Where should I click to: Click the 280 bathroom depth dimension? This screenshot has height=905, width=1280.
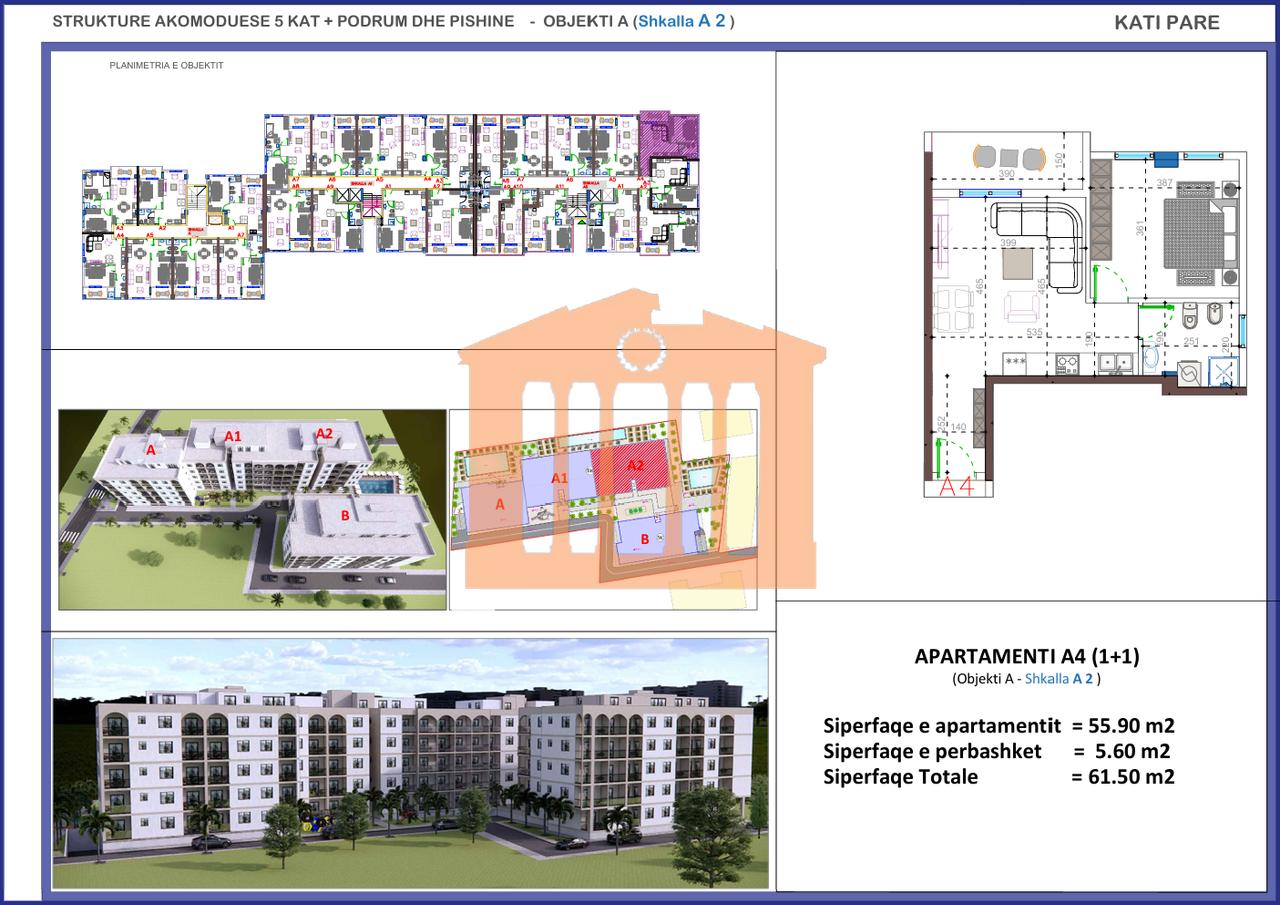[1225, 345]
